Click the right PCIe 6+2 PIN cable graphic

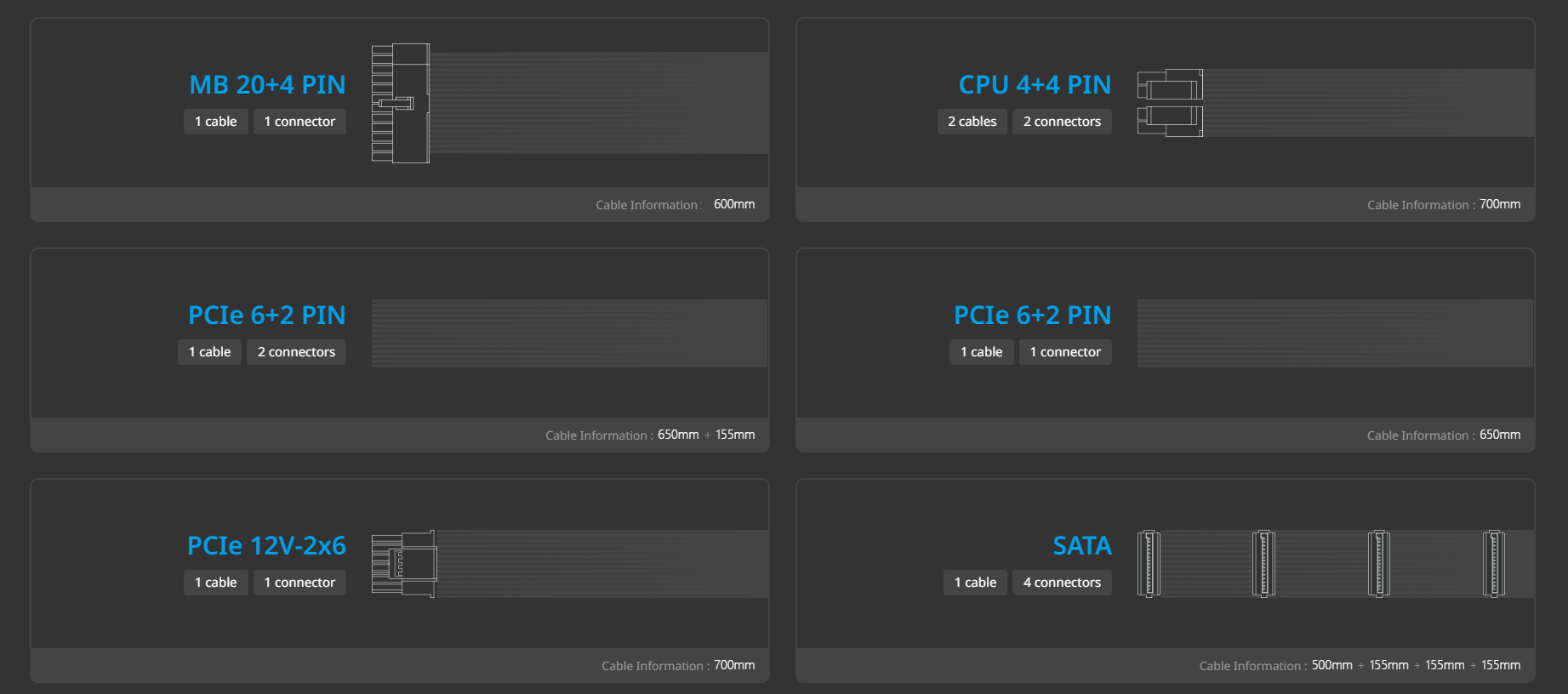[x=1335, y=333]
